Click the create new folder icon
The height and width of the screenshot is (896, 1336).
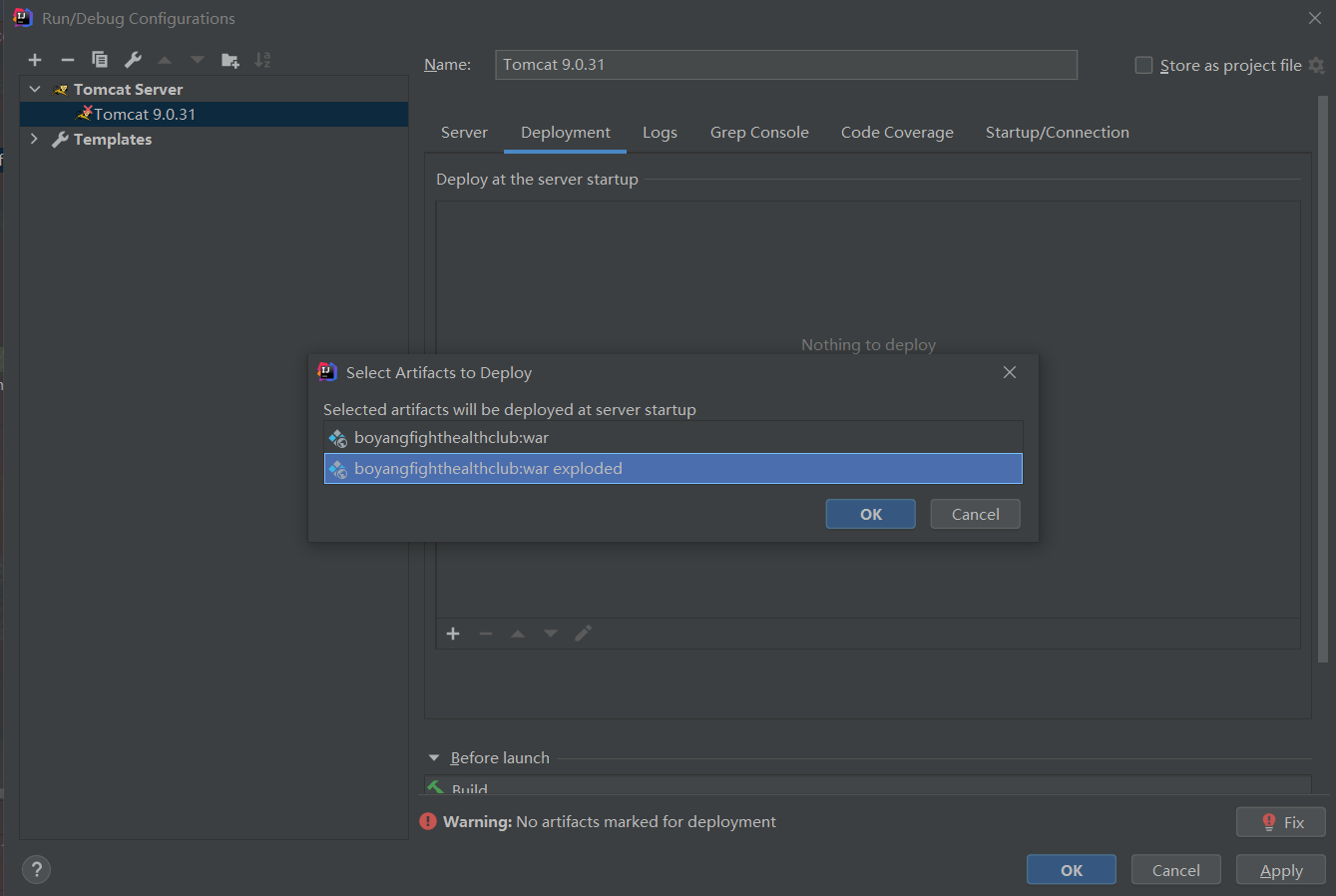pos(229,60)
